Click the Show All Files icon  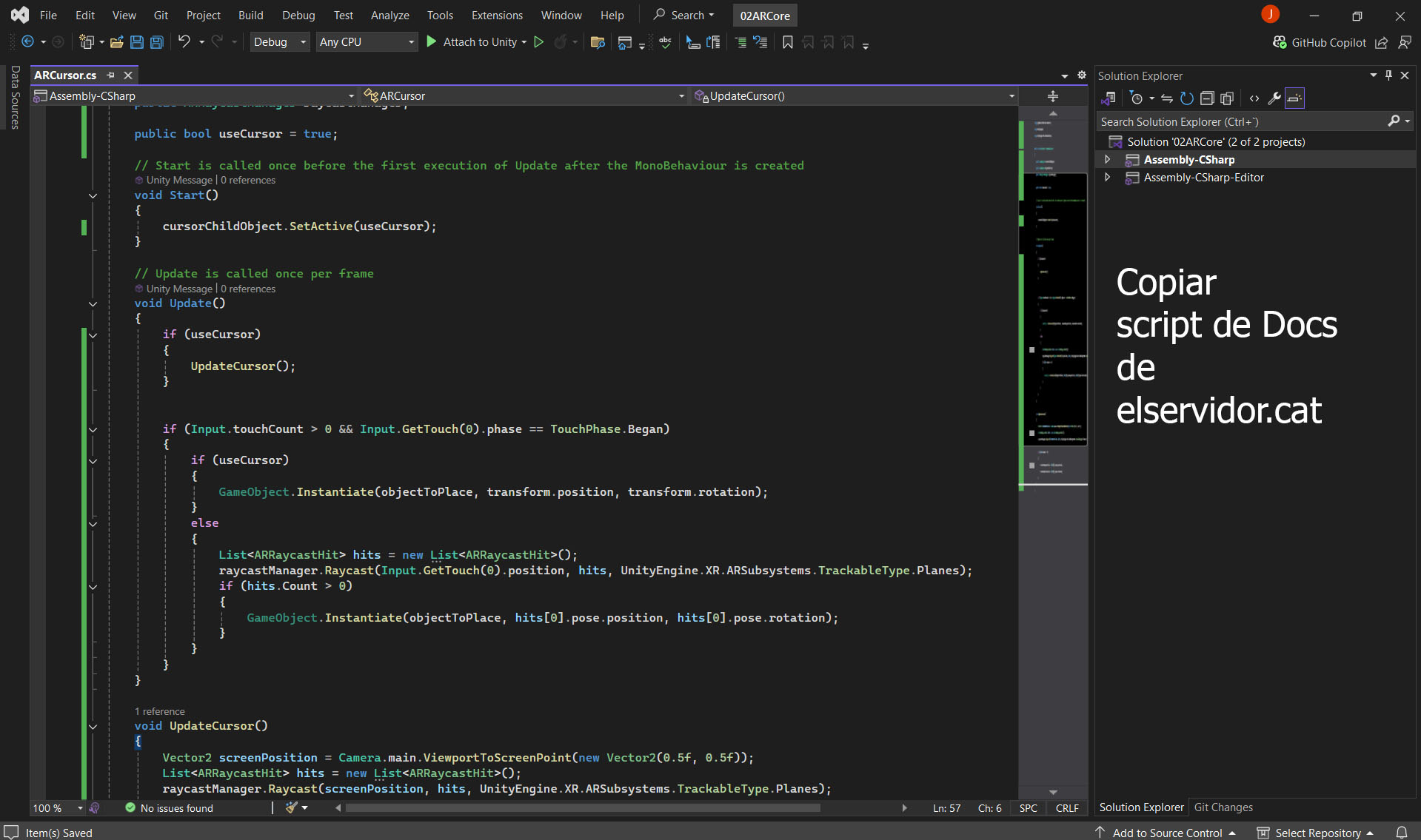click(1227, 98)
